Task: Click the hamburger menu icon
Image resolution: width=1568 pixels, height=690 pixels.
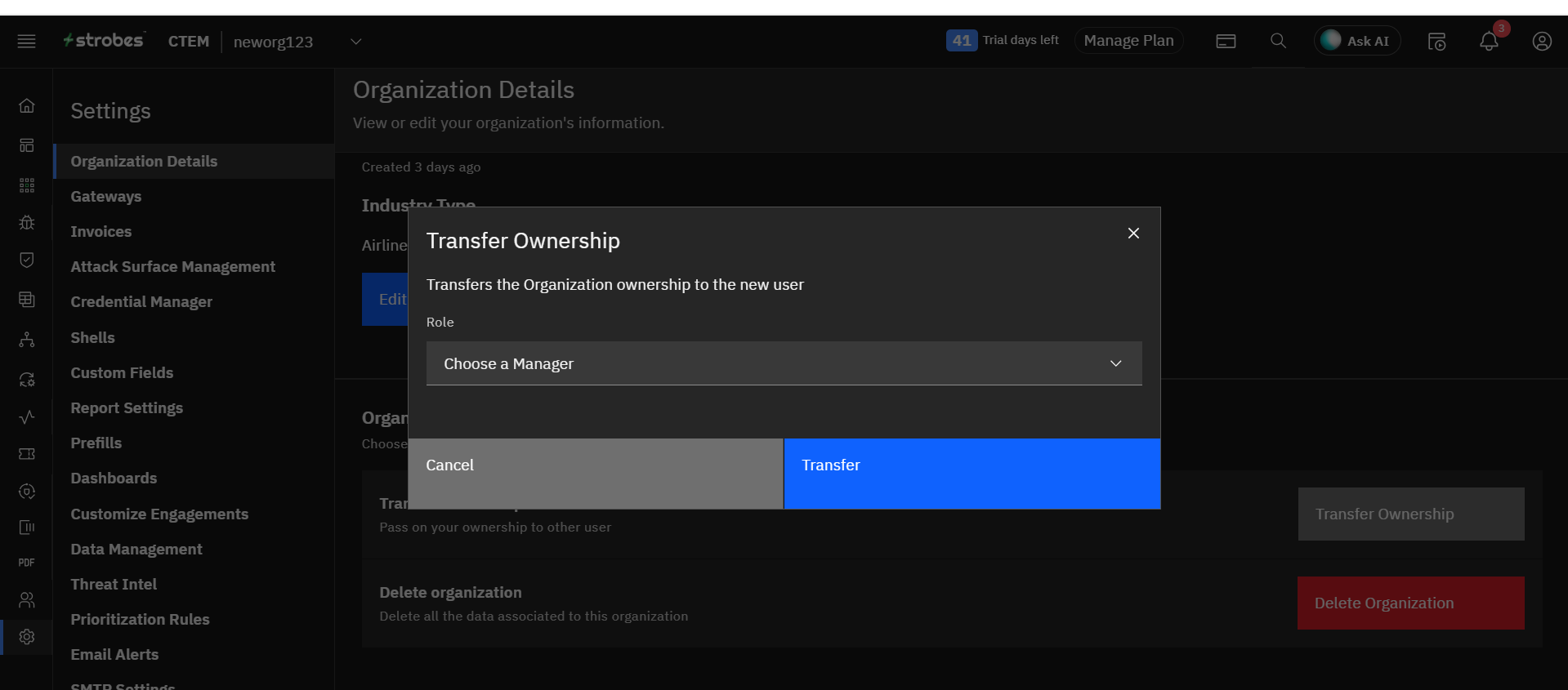Action: (x=26, y=41)
